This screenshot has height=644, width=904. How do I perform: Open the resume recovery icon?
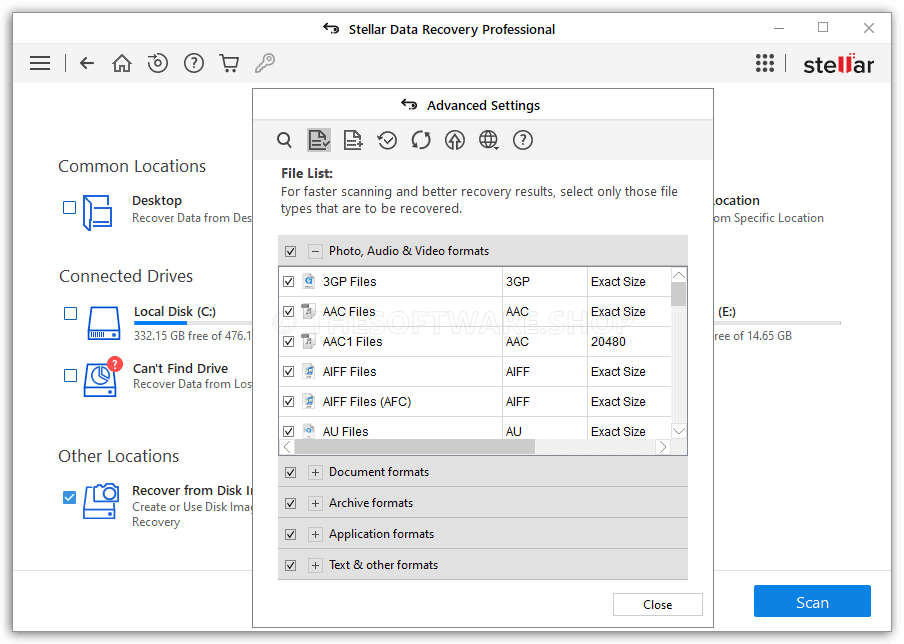click(x=157, y=63)
